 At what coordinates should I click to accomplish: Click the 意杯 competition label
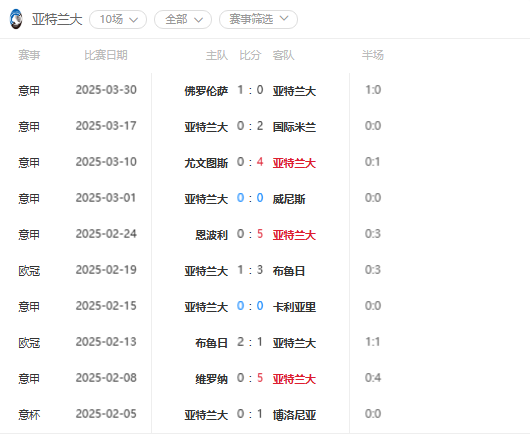29,415
